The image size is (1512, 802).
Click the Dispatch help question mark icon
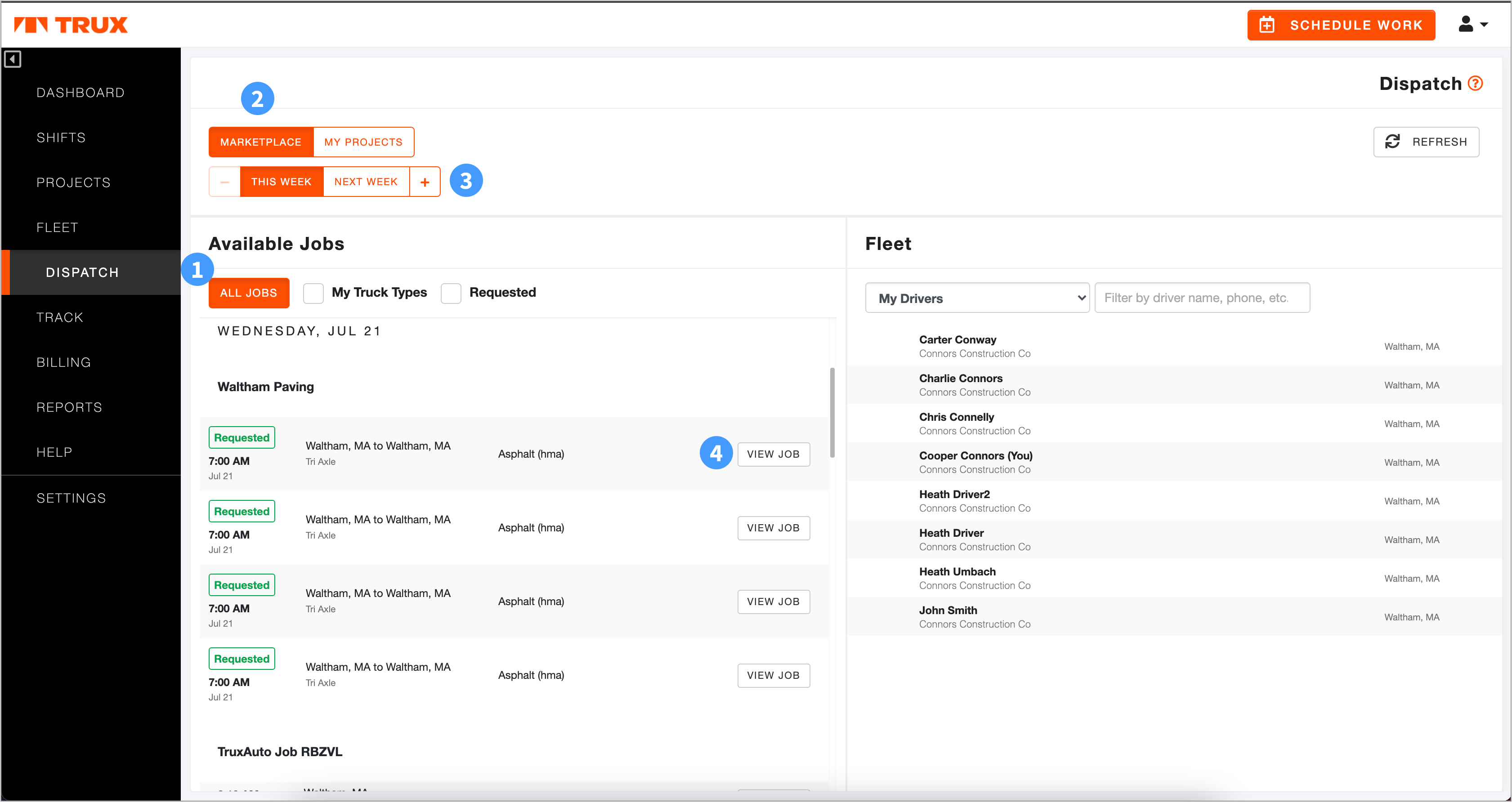(x=1475, y=83)
